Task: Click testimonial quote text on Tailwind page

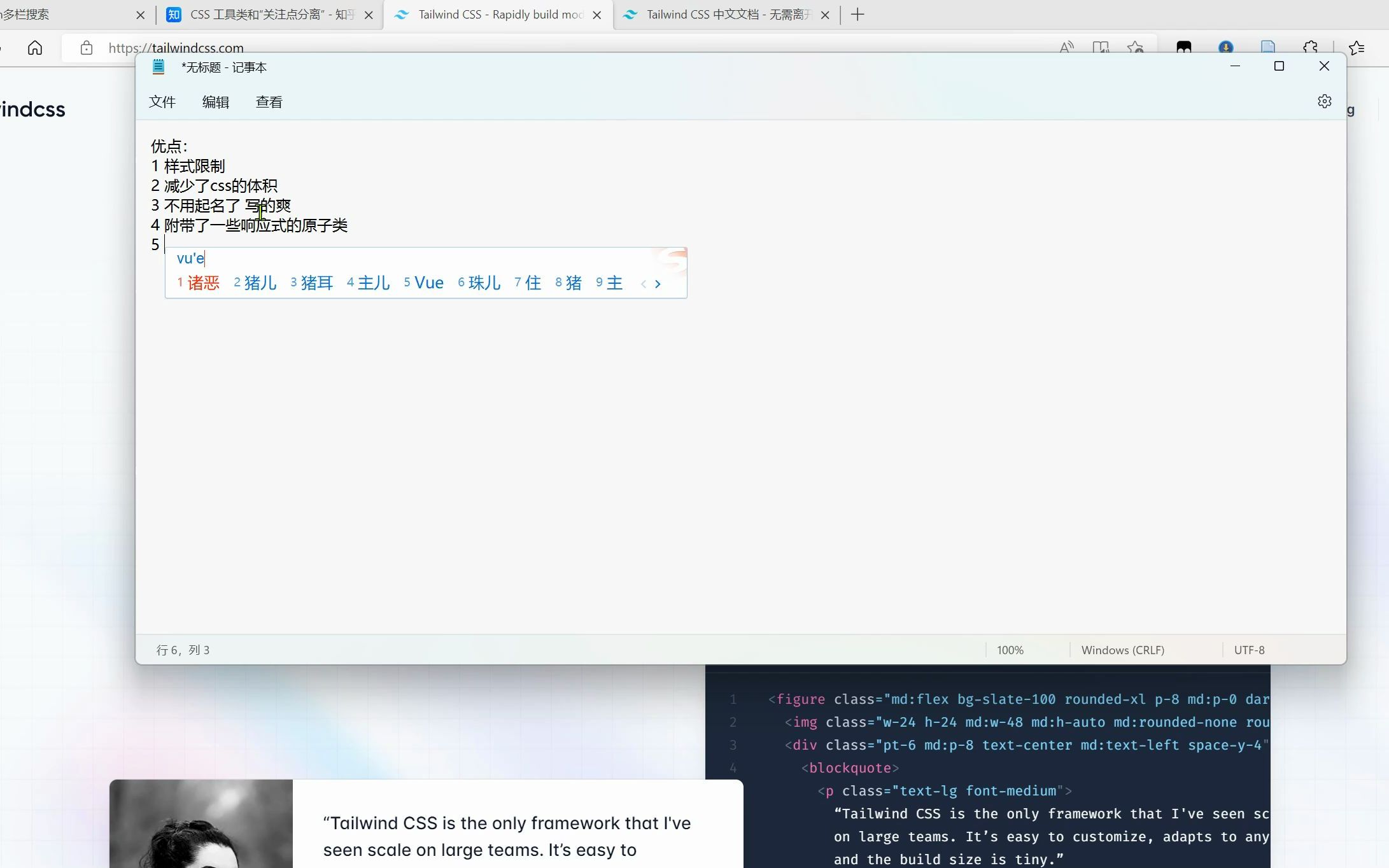Action: (x=507, y=836)
